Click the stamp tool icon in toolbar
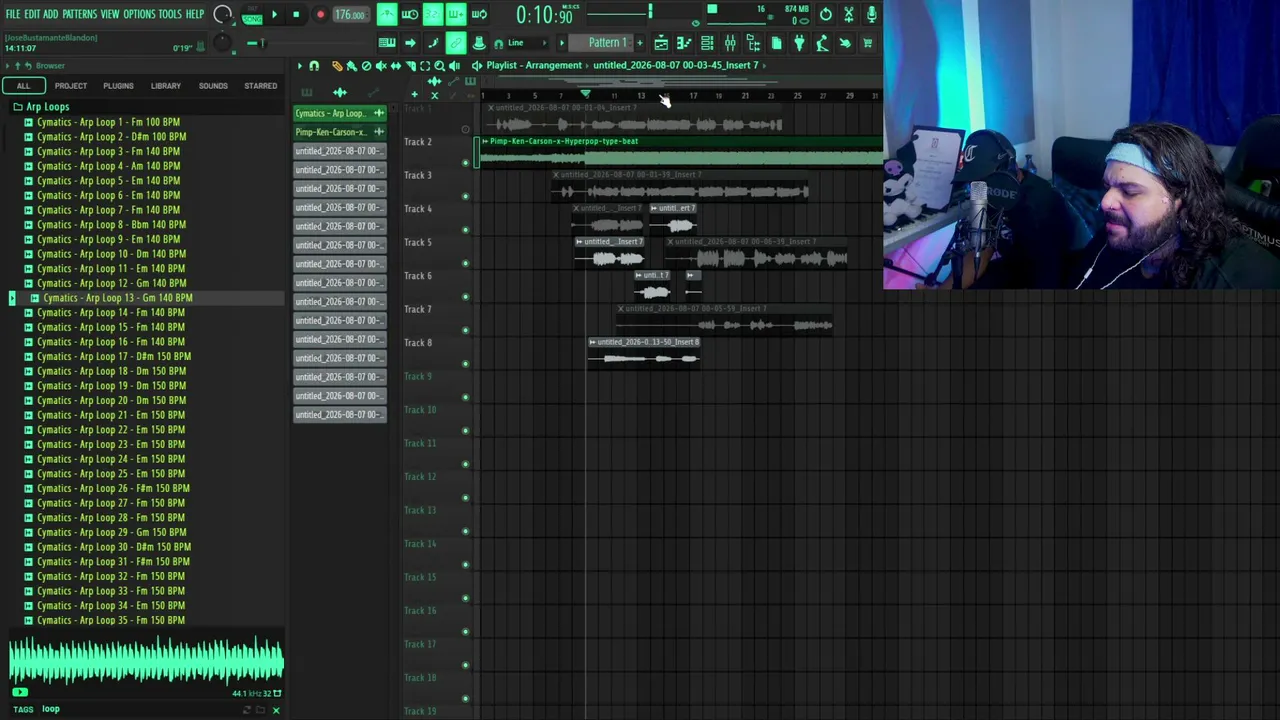1280x720 pixels. click(x=479, y=43)
